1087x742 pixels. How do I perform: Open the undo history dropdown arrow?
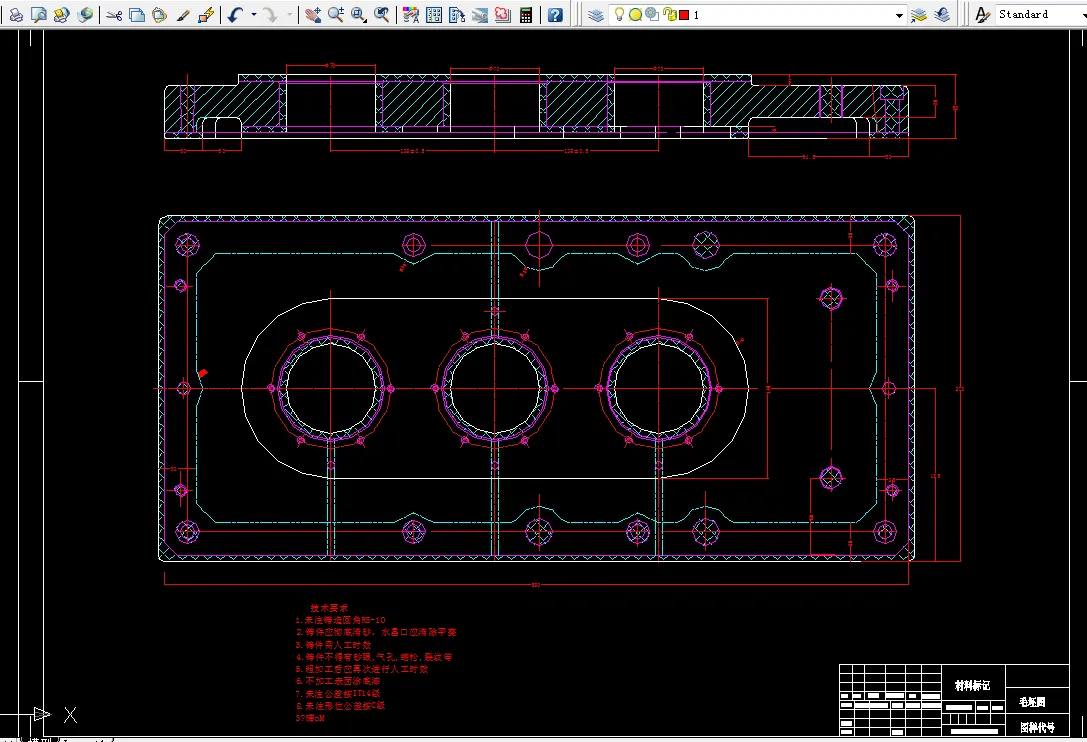point(254,15)
